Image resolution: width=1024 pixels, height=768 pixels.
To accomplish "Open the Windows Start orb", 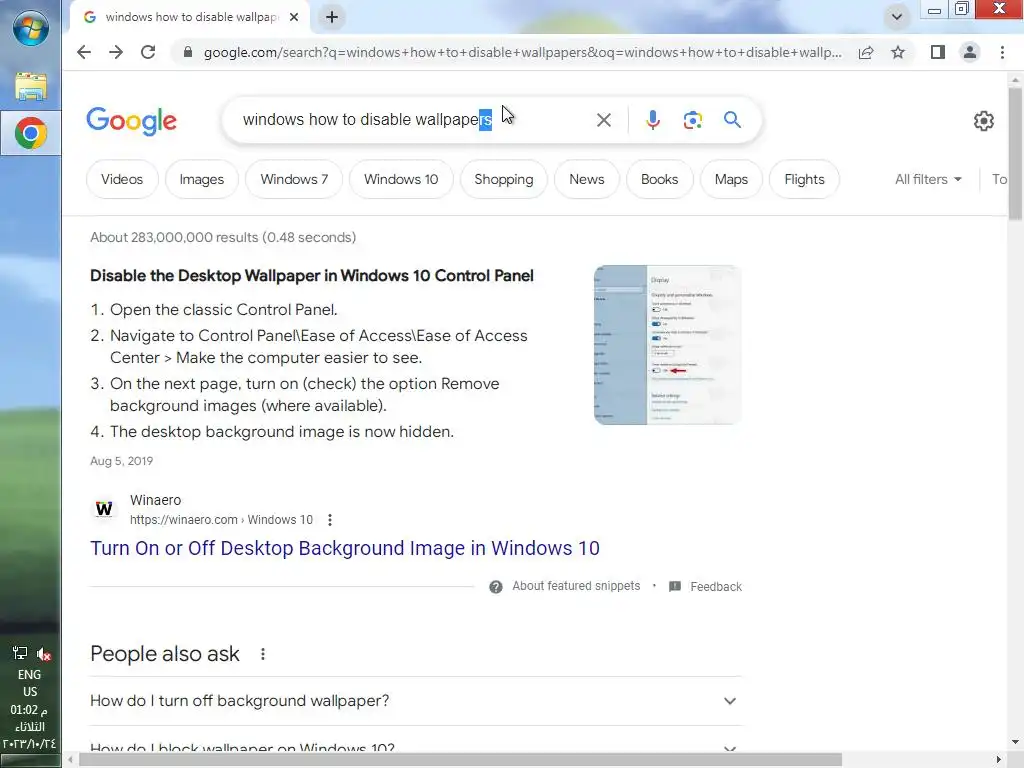I will [31, 29].
